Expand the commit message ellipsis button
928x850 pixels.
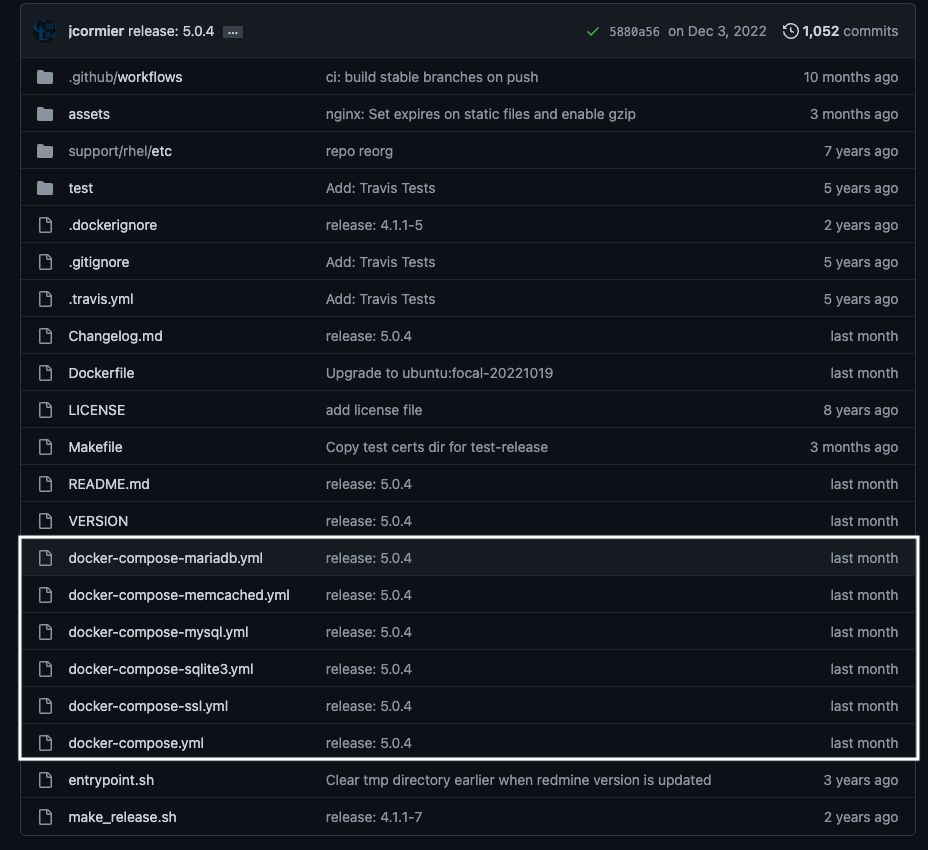point(233,32)
